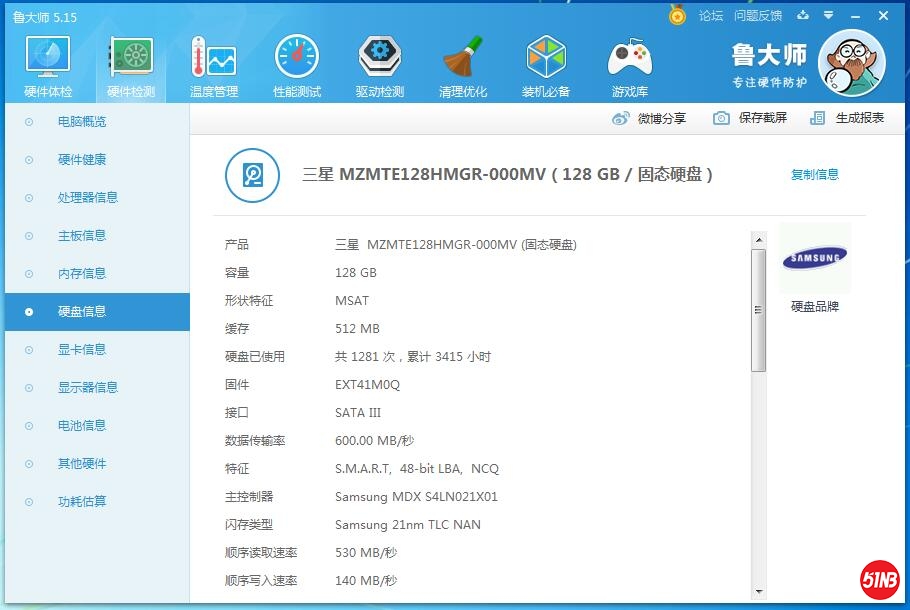Switch to 处理器信息 sidebar item

pos(88,198)
